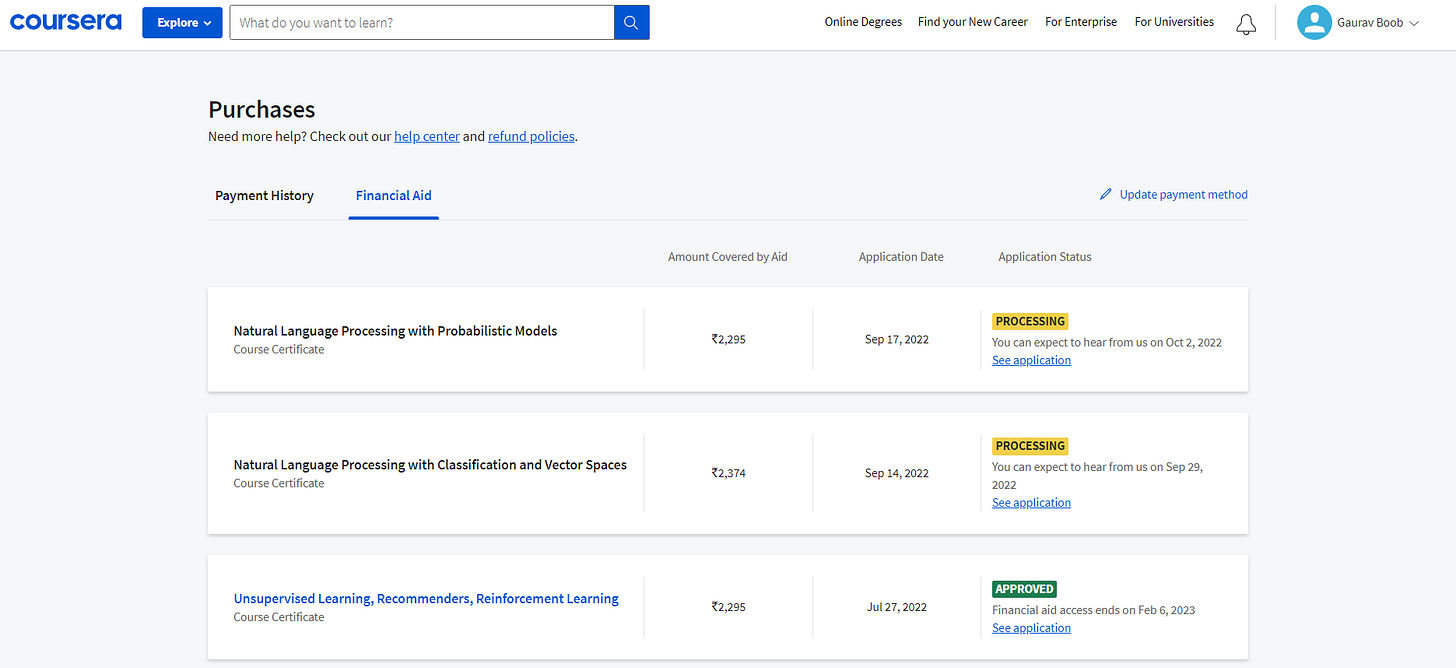The height and width of the screenshot is (668, 1456).
Task: Click Find your New Career
Action: pos(973,22)
